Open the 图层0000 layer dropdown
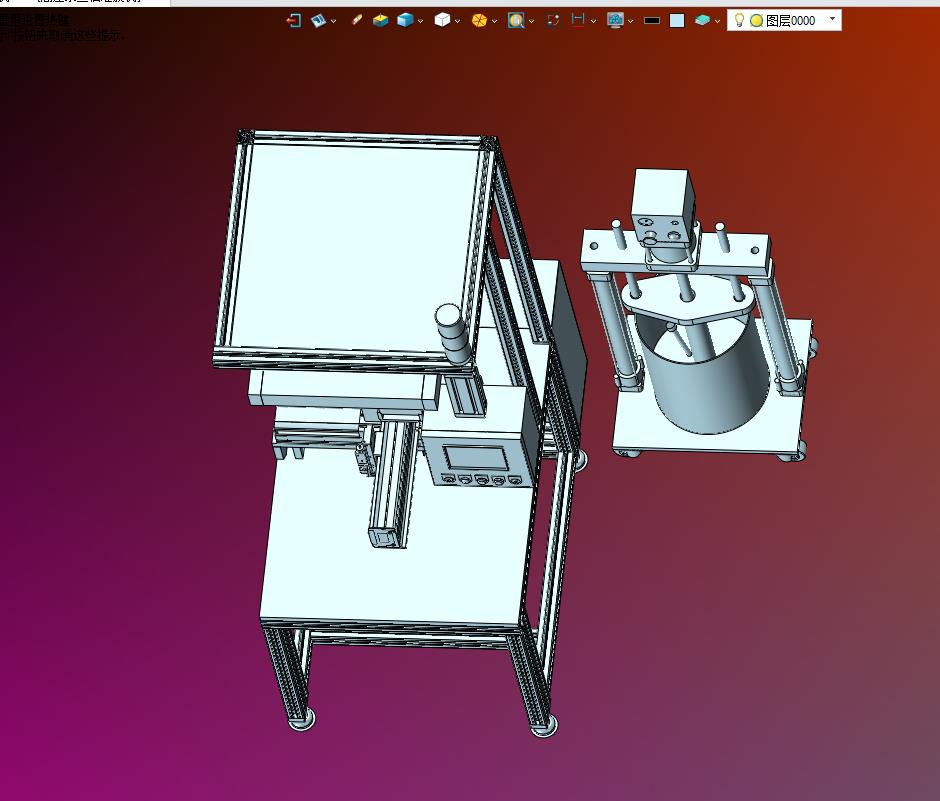Viewport: 940px width, 801px height. (832, 19)
